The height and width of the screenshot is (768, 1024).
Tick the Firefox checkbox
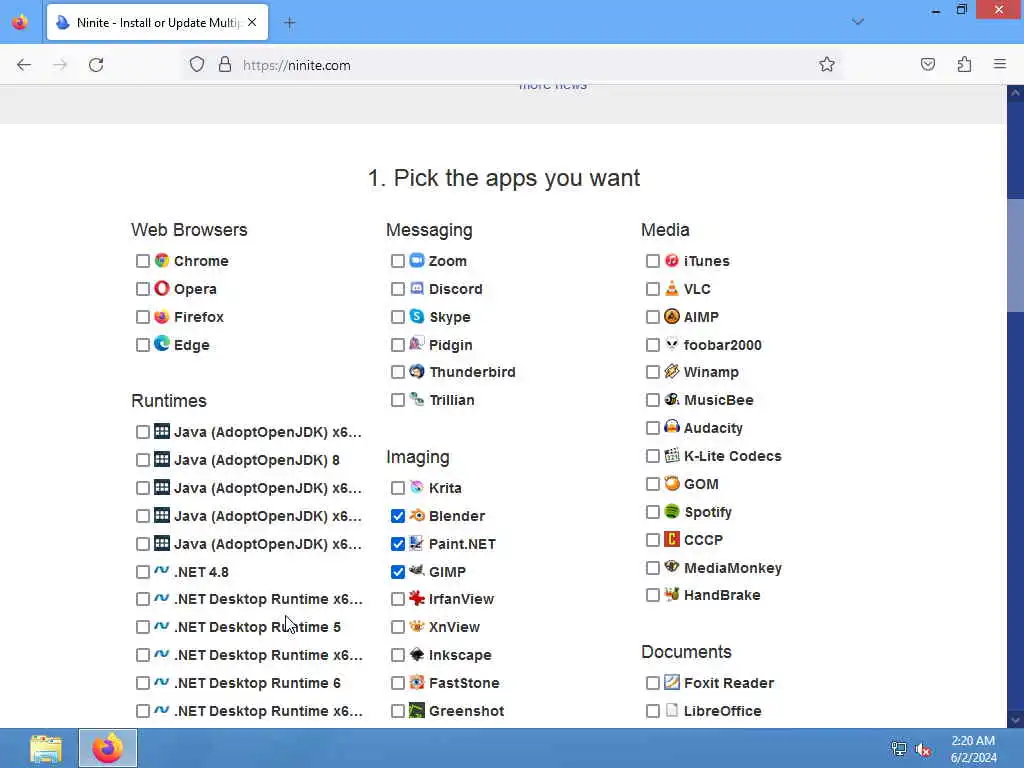click(142, 317)
